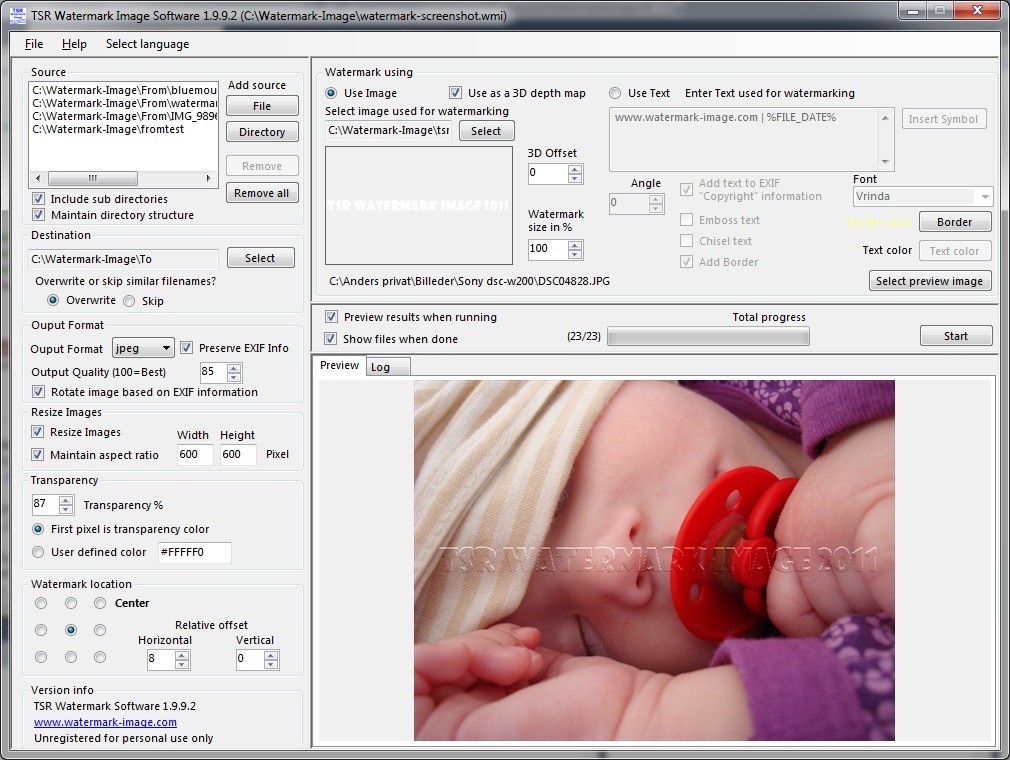Expand the Font Vrinda dropdown
Image resolution: width=1010 pixels, height=760 pixels.
point(923,196)
